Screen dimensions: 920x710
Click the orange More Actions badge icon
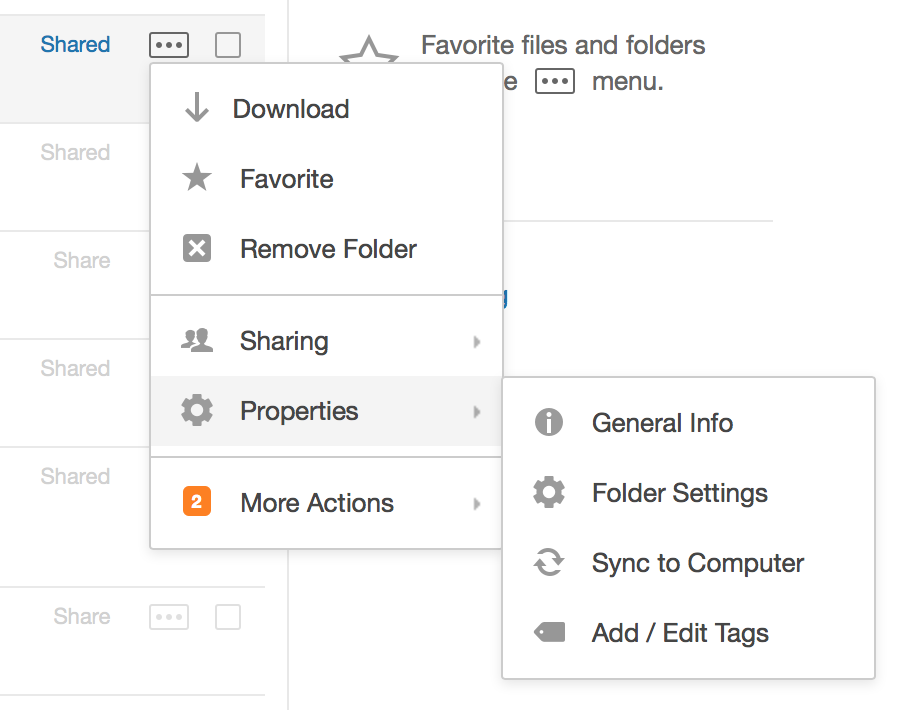197,502
